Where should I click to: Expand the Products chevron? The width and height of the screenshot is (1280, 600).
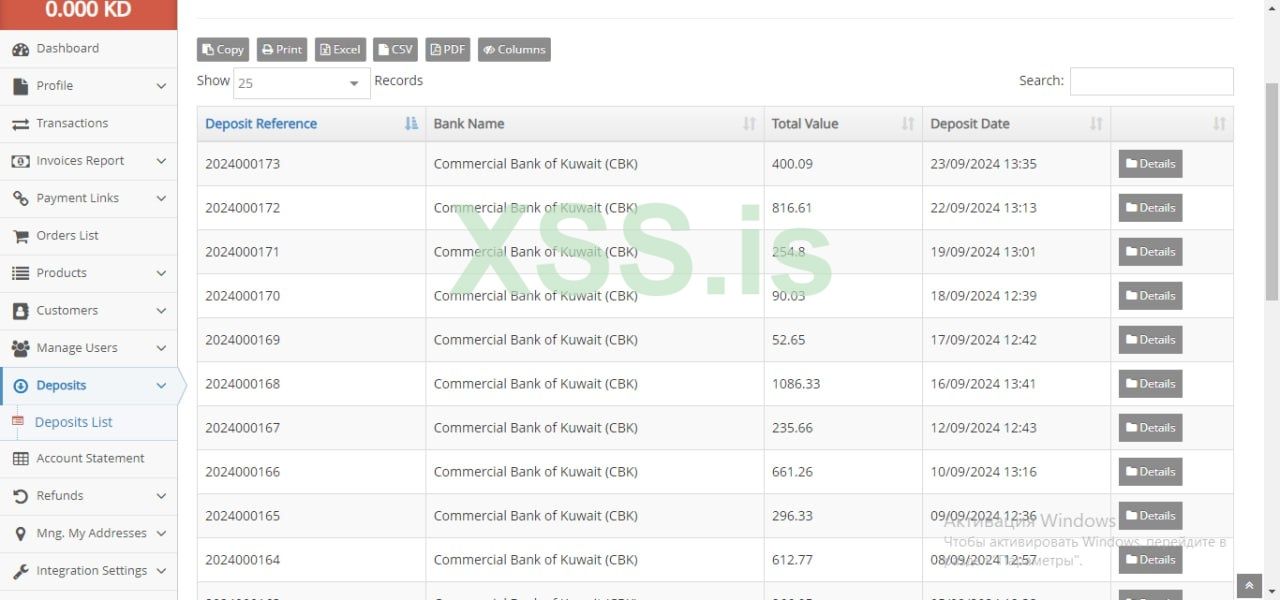pyautogui.click(x=161, y=273)
